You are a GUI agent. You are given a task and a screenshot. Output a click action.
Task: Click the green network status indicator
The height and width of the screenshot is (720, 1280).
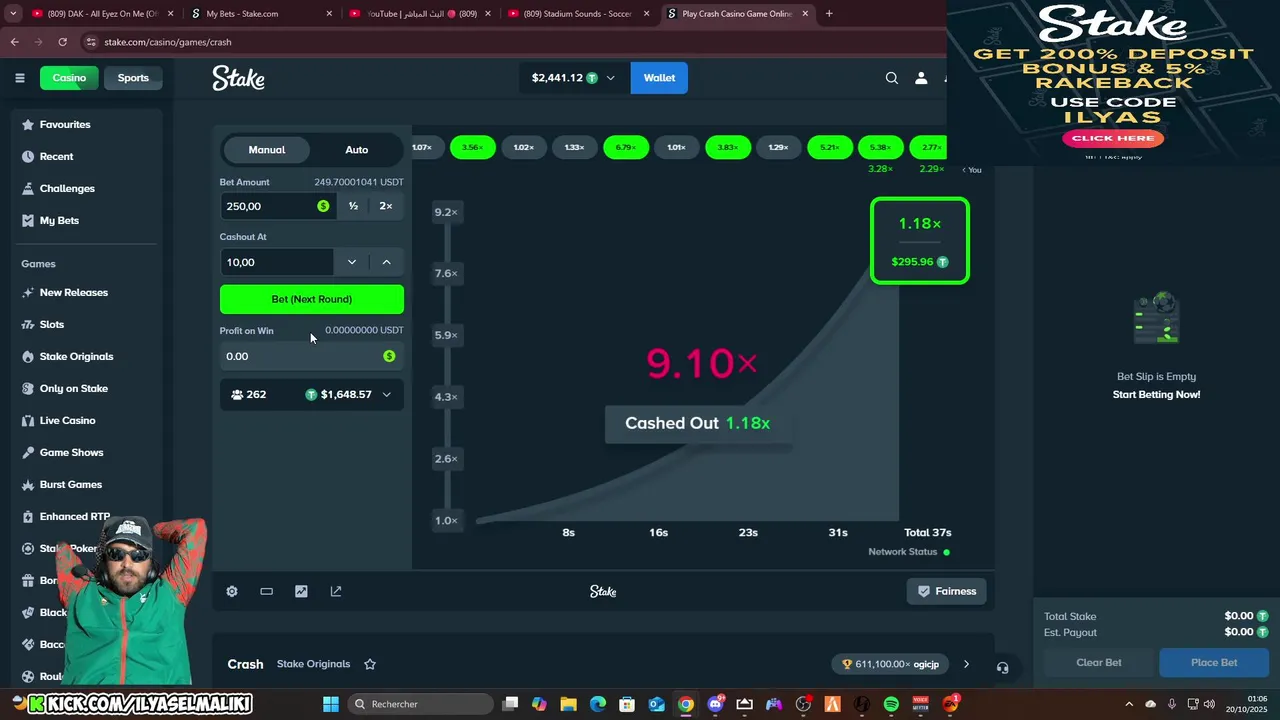coord(947,552)
